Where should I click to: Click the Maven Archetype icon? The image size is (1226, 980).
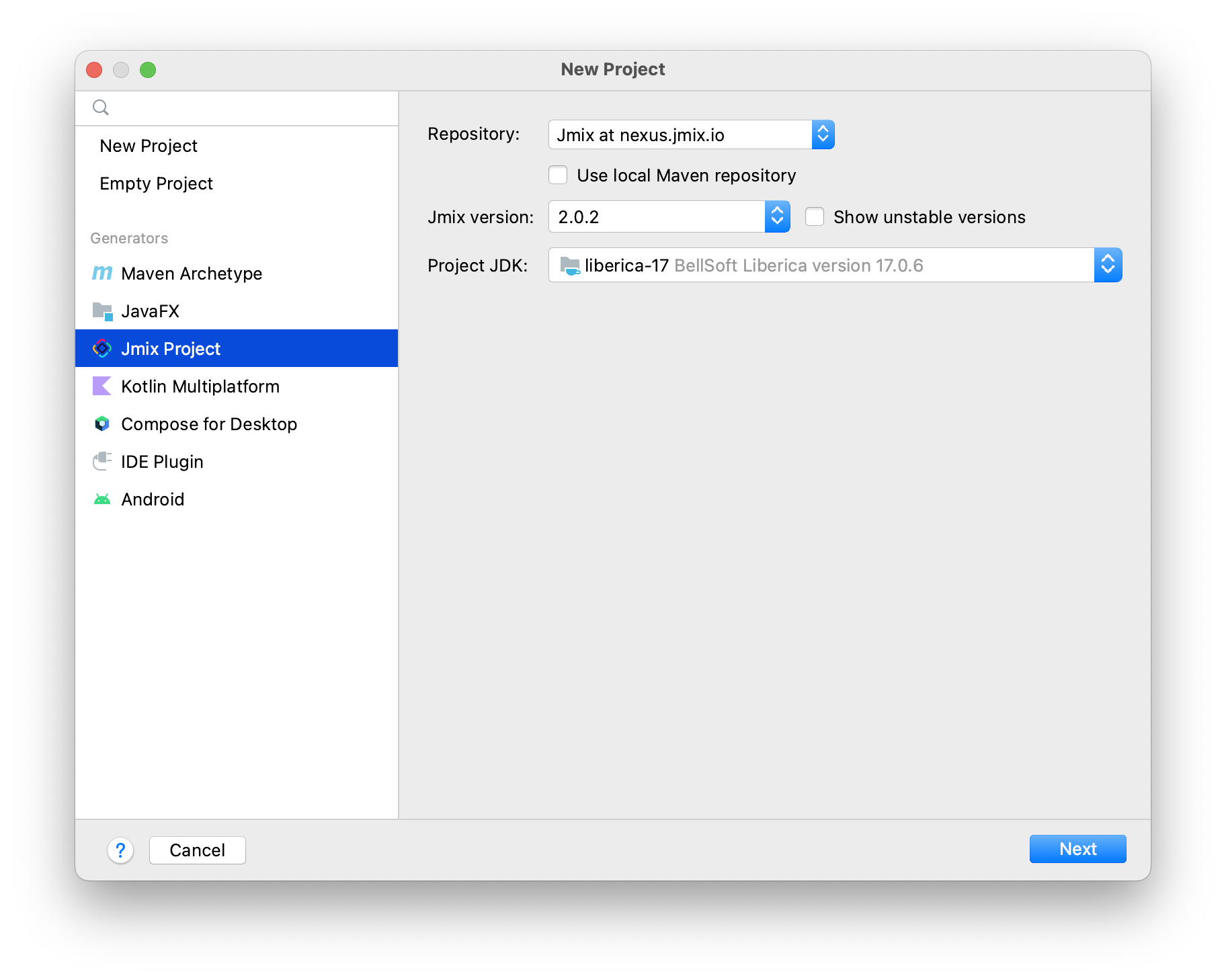pos(102,273)
